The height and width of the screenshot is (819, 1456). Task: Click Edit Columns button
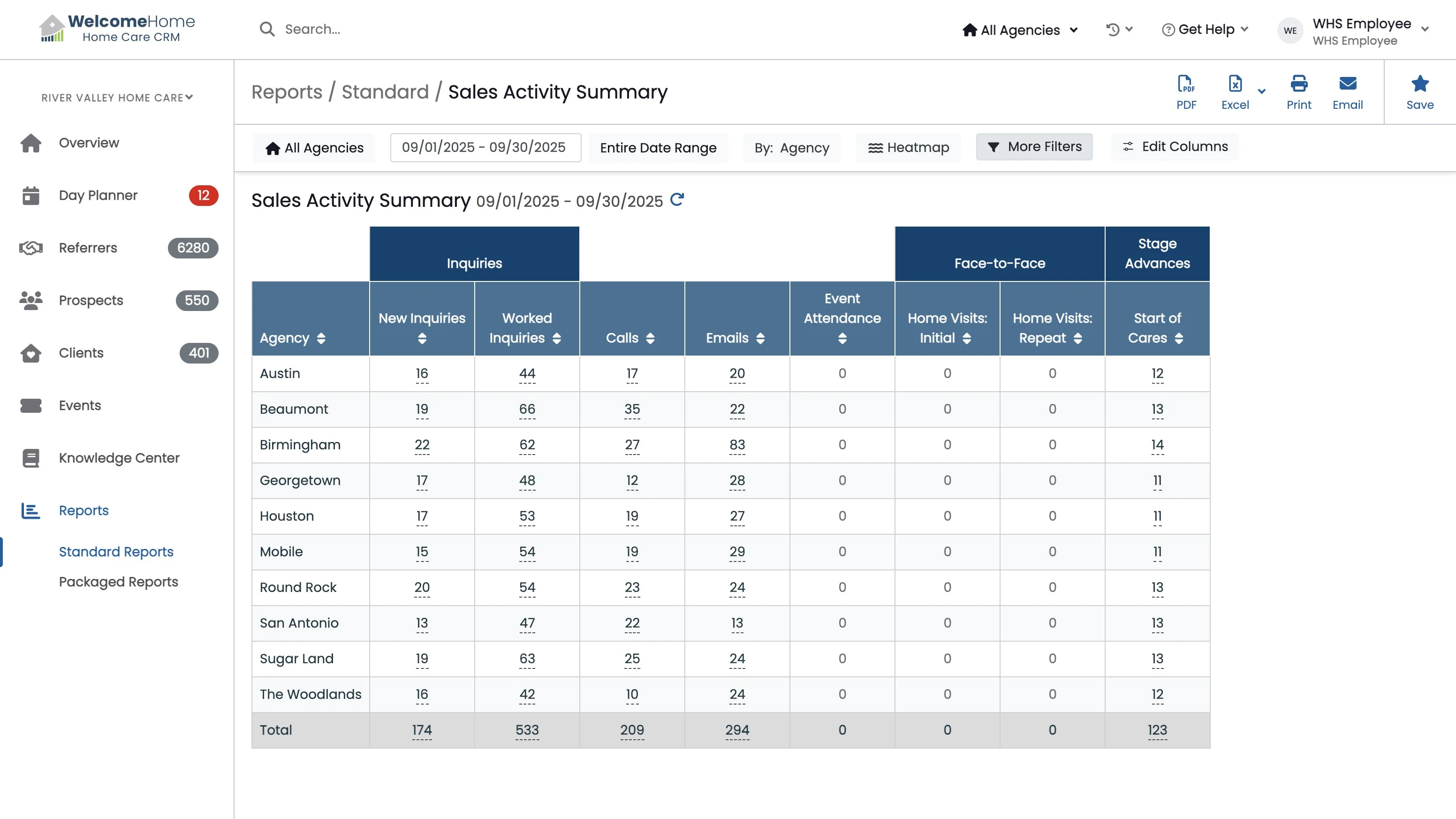coord(1175,147)
